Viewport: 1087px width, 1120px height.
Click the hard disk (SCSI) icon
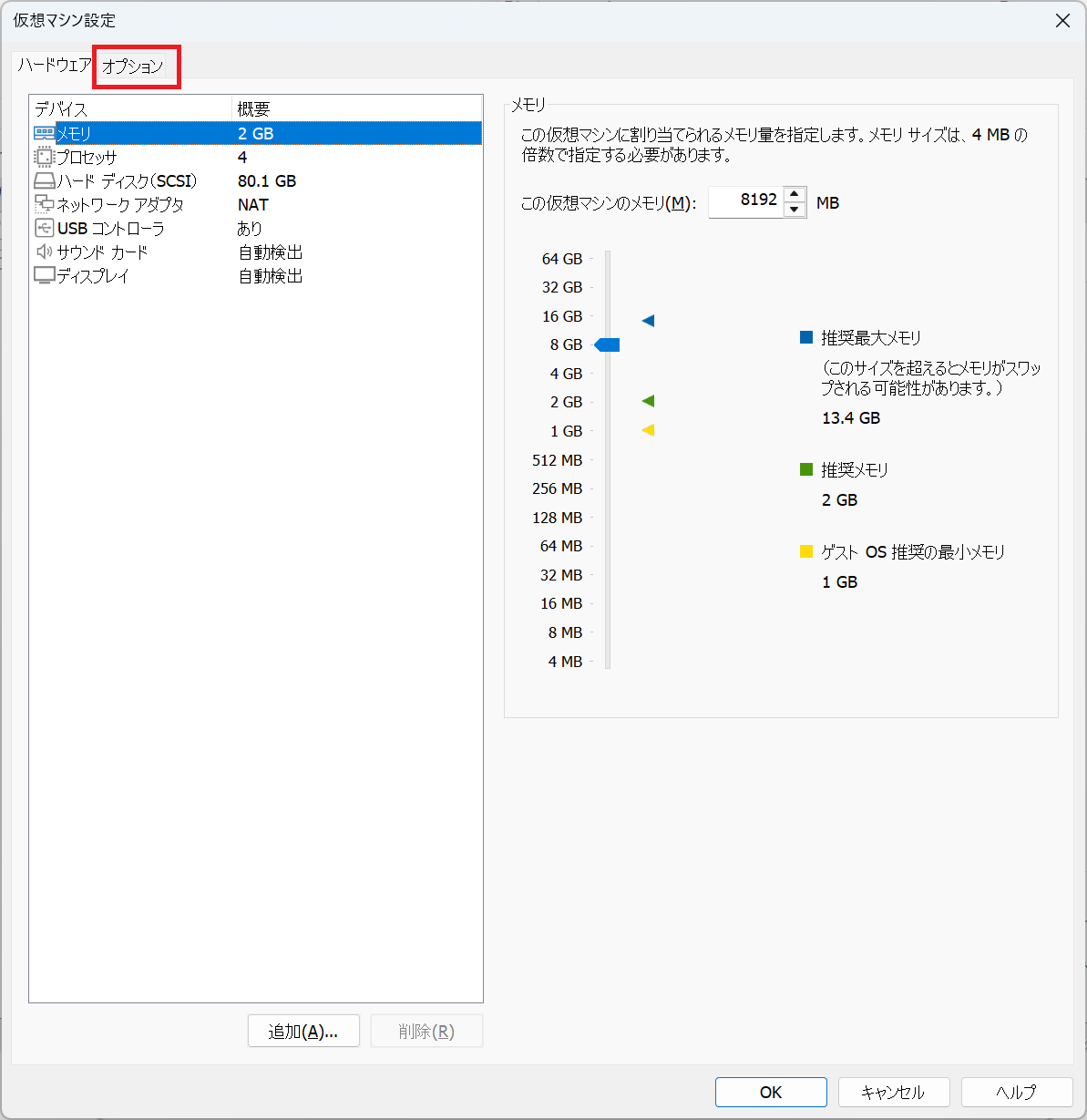(44, 180)
